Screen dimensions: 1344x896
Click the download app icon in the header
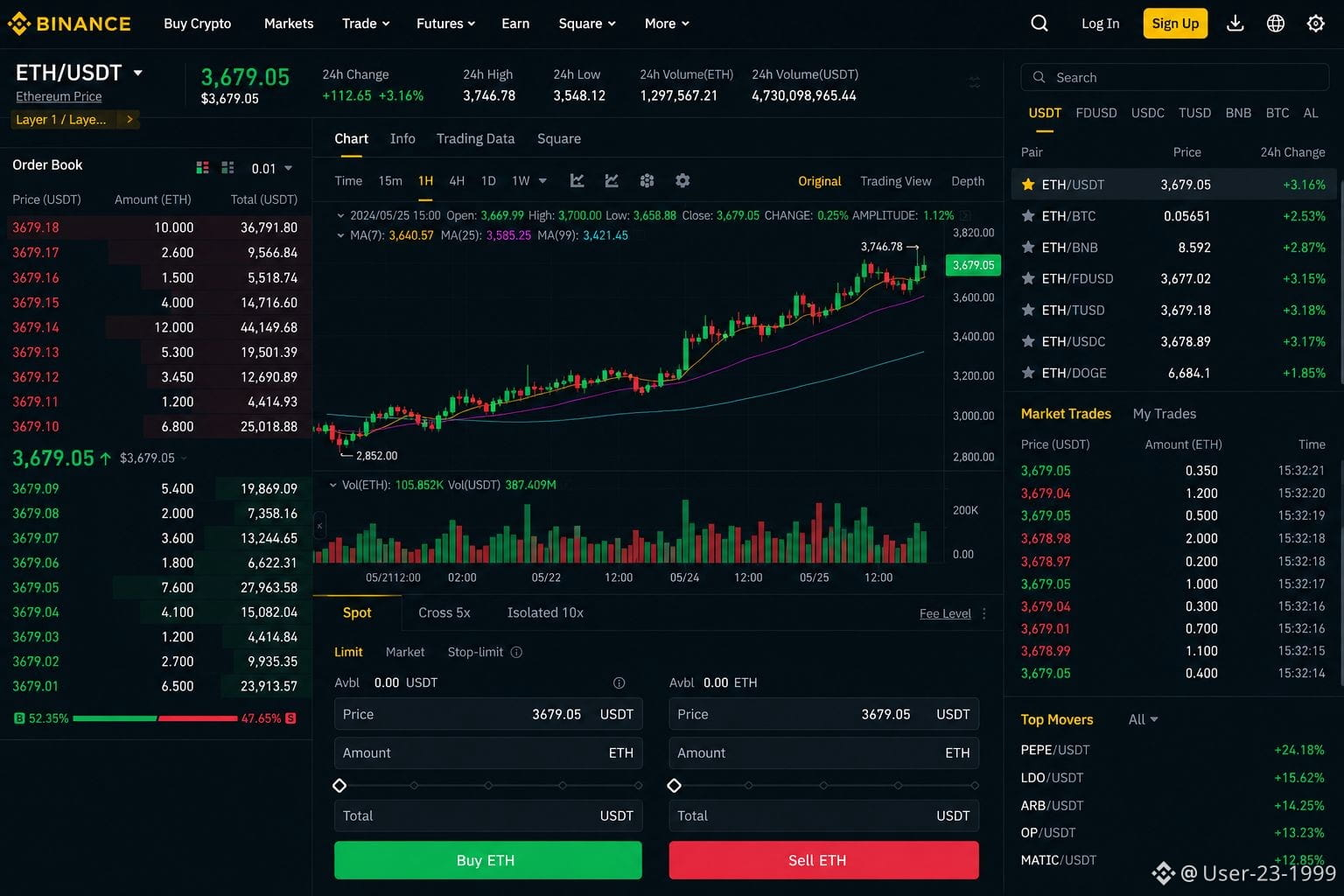pyautogui.click(x=1235, y=24)
